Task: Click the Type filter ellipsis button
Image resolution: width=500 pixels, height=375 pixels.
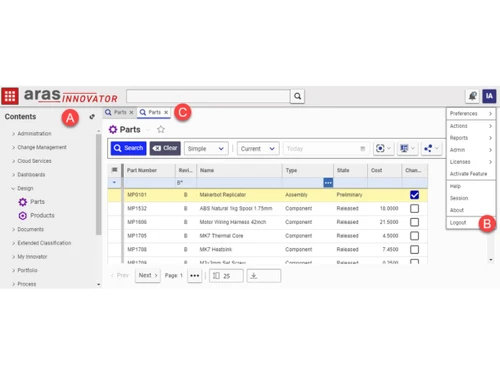Action: coord(328,183)
